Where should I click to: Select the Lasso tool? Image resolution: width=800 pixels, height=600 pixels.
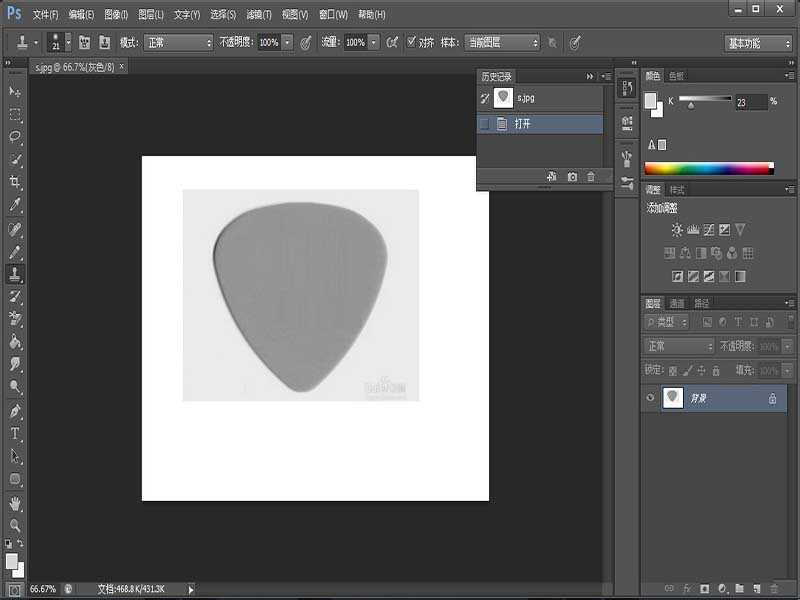[x=15, y=136]
